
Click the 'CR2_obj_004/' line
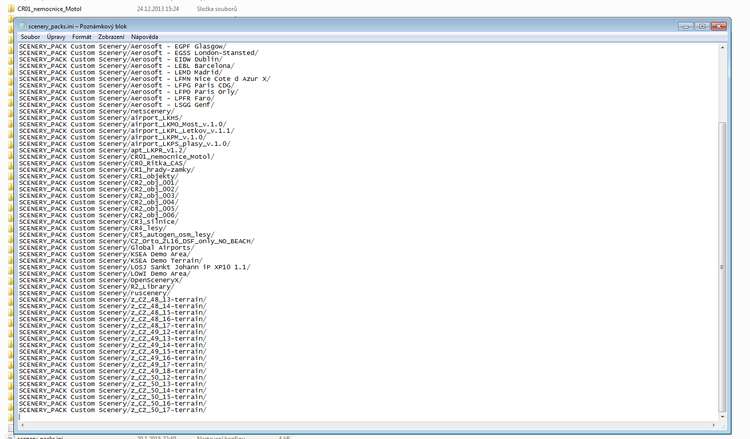99,202
